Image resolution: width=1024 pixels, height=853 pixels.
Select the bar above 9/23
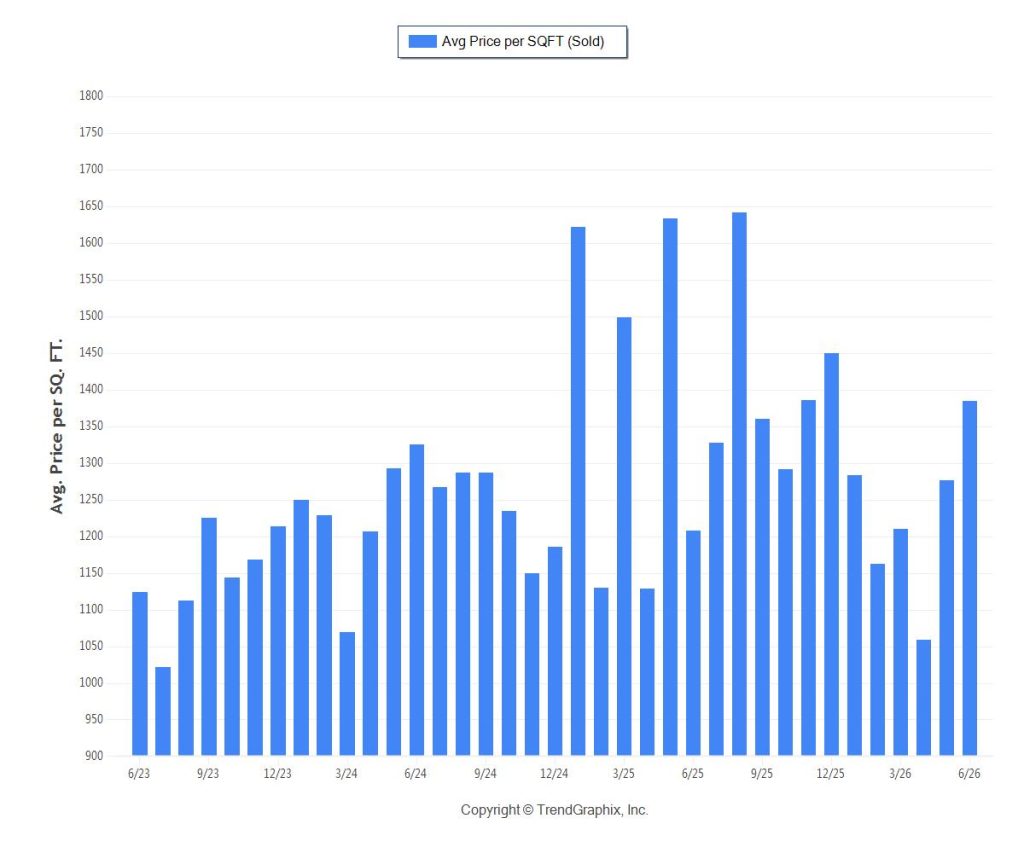209,637
